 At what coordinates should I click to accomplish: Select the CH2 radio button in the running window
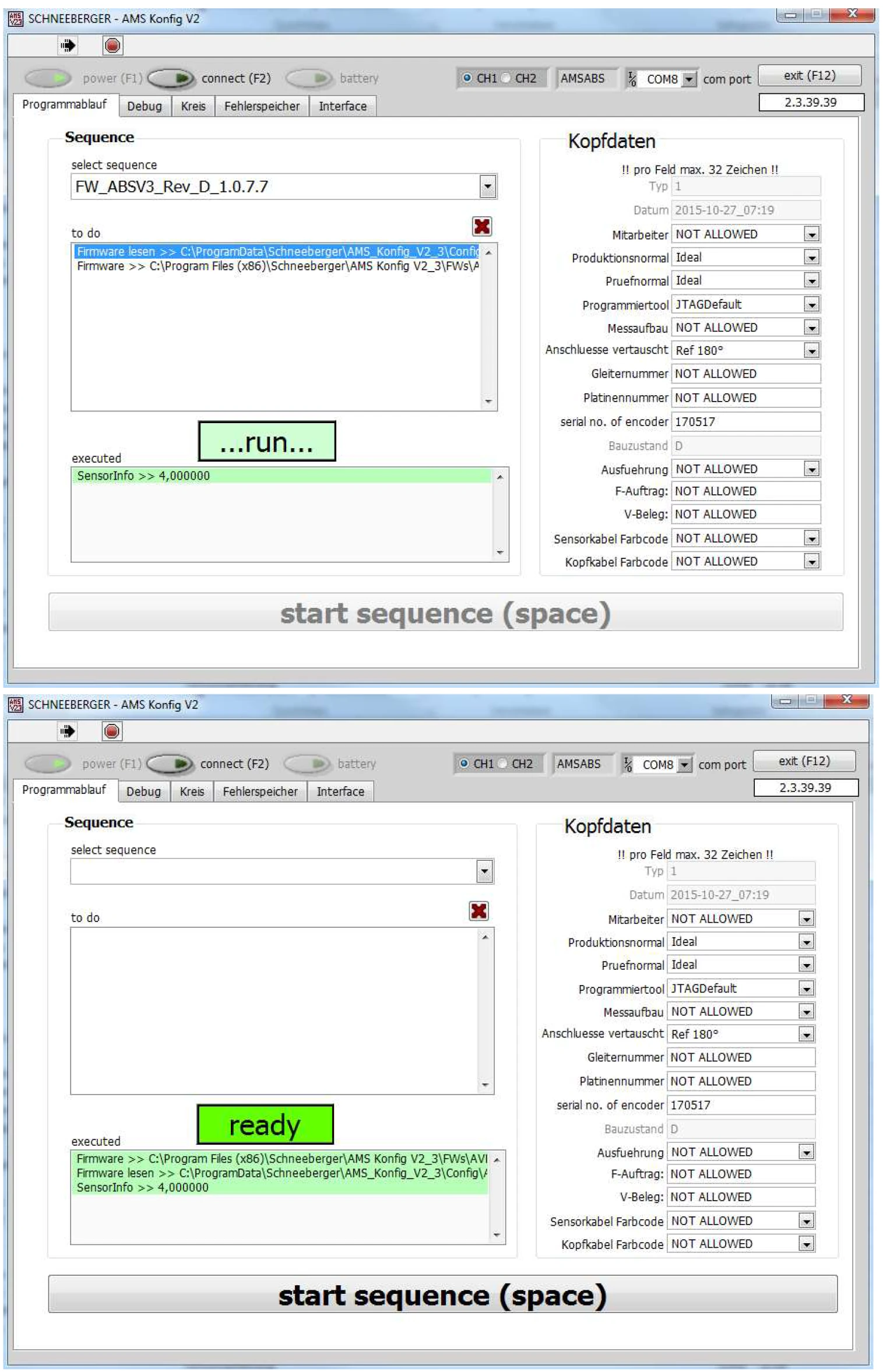506,78
